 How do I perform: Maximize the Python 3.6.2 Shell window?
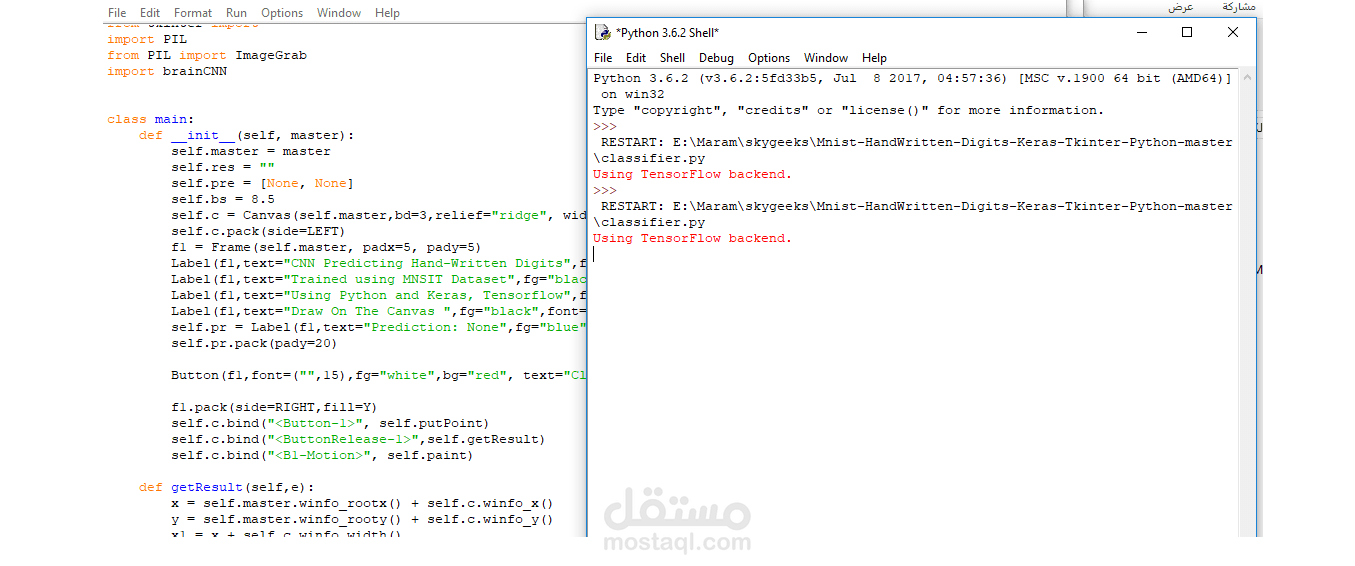[1187, 33]
